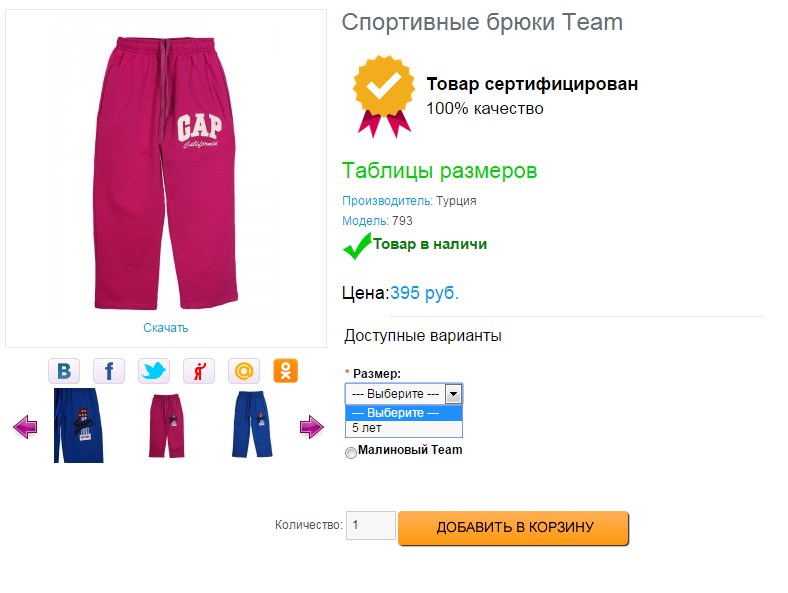Share via VKontakte icon
Screen dimensions: 788x593
pos(64,371)
